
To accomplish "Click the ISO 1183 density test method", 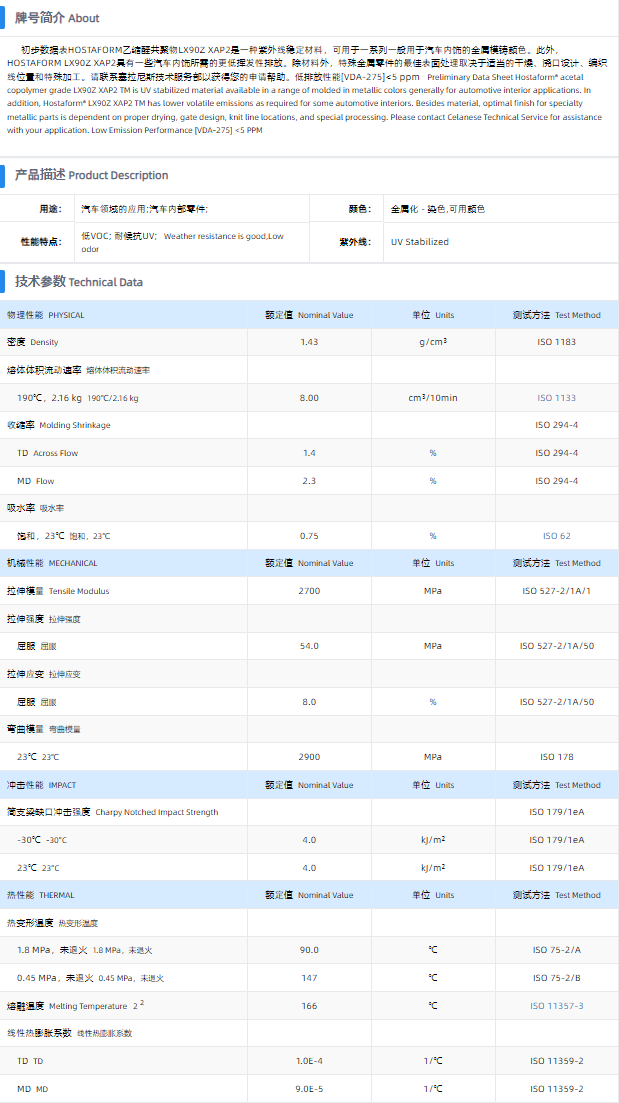I will 557,342.
